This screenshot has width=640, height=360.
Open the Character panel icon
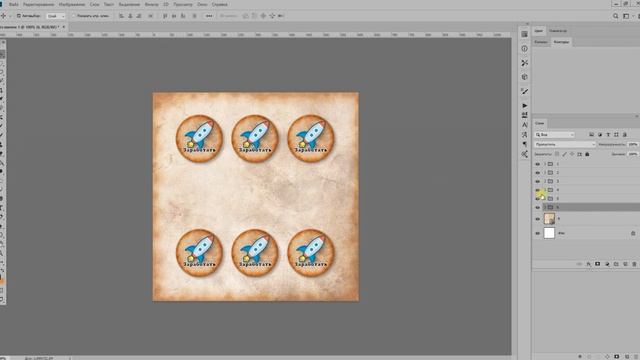click(524, 125)
